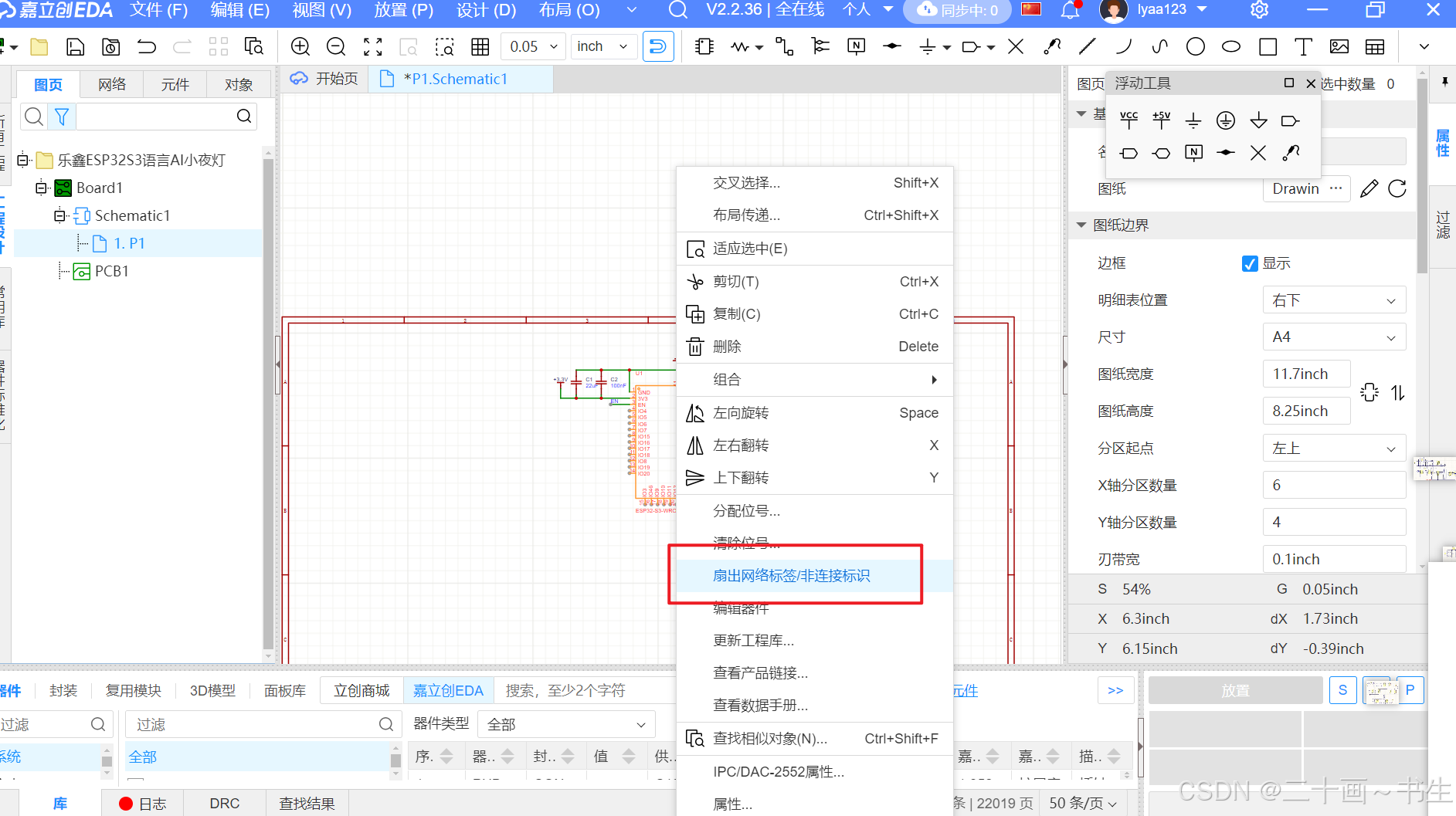This screenshot has height=816, width=1456.
Task: Click the undo arrow icon
Action: tap(147, 47)
